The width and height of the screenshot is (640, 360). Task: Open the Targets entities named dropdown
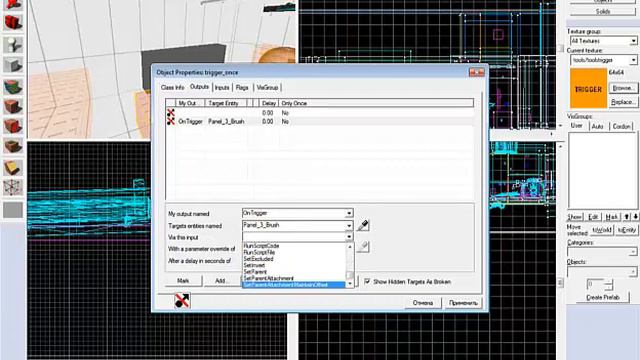[x=349, y=225]
